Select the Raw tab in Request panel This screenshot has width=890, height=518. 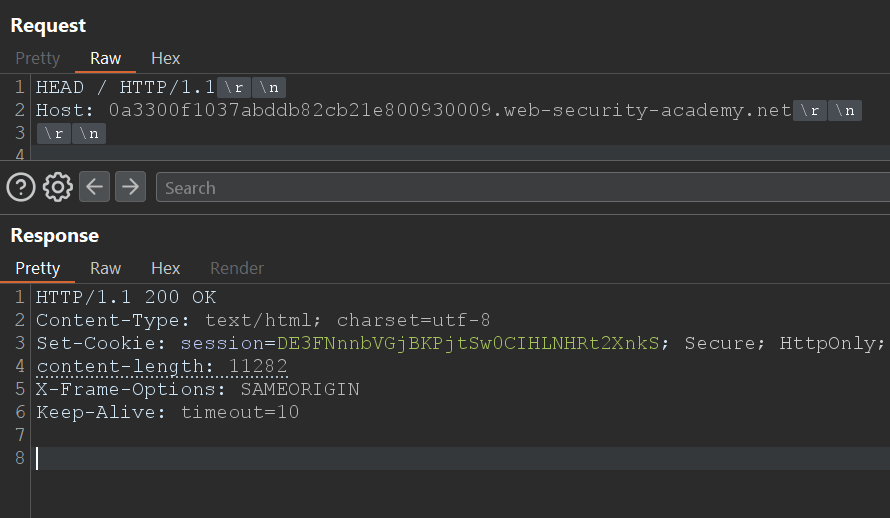click(106, 58)
